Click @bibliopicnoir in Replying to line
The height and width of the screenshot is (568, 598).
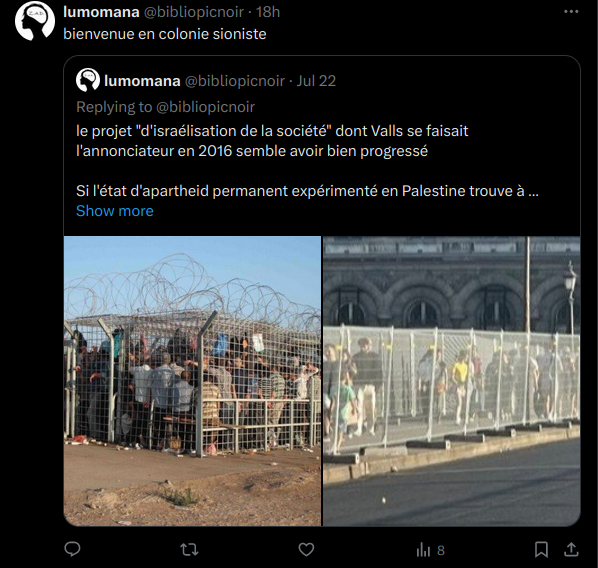(206, 107)
